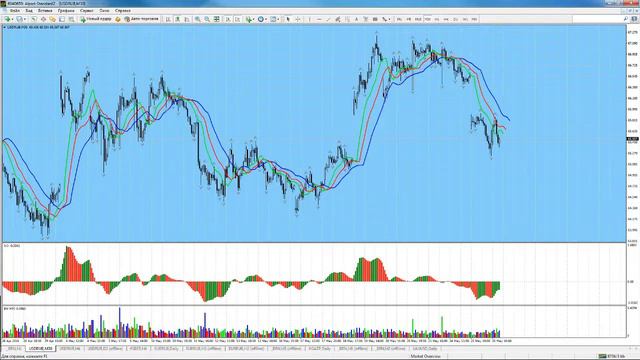Click the magnifier search icon
Image resolution: width=640 pixels, height=360 pixels.
point(626,19)
